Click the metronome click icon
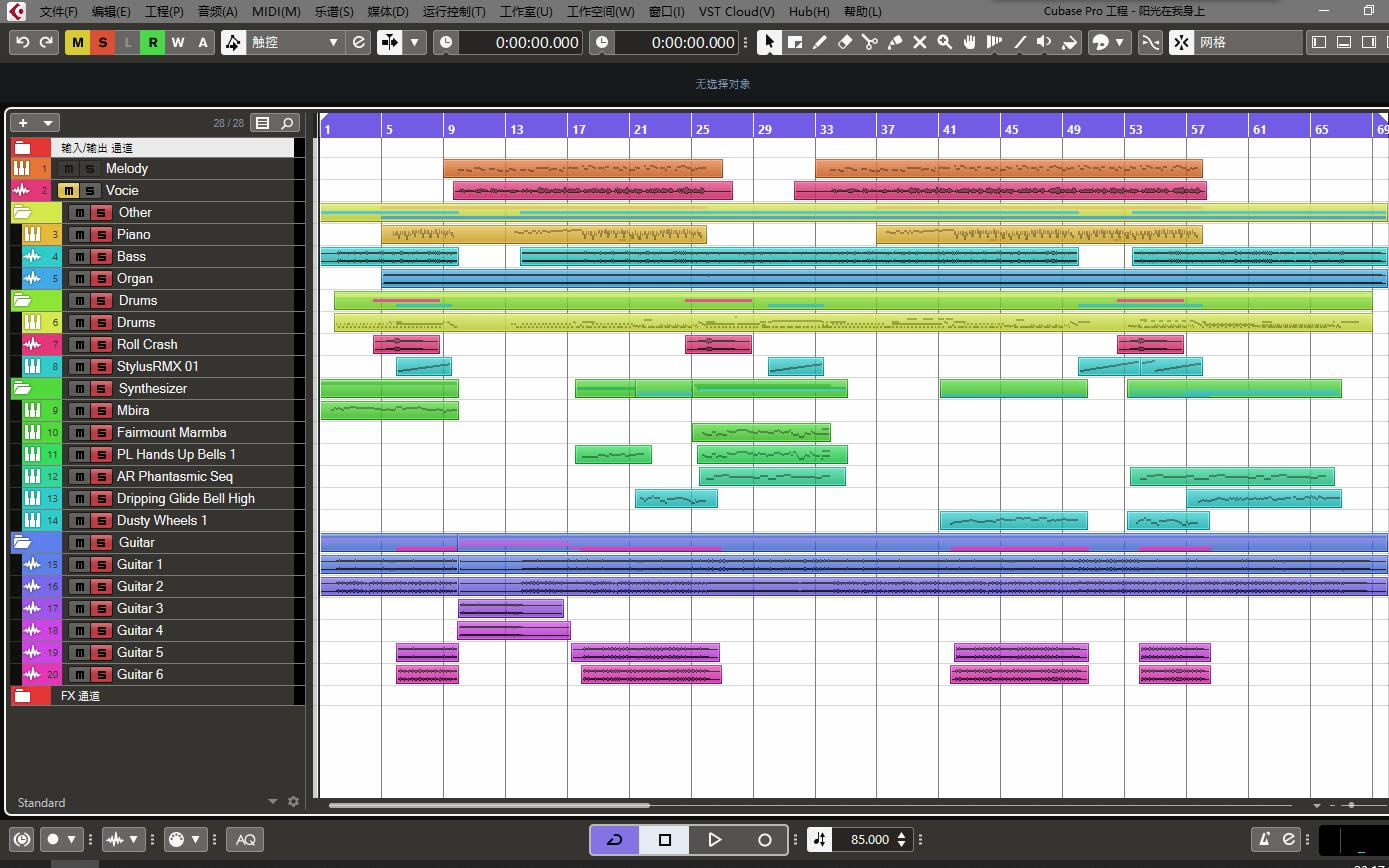 tap(1264, 839)
